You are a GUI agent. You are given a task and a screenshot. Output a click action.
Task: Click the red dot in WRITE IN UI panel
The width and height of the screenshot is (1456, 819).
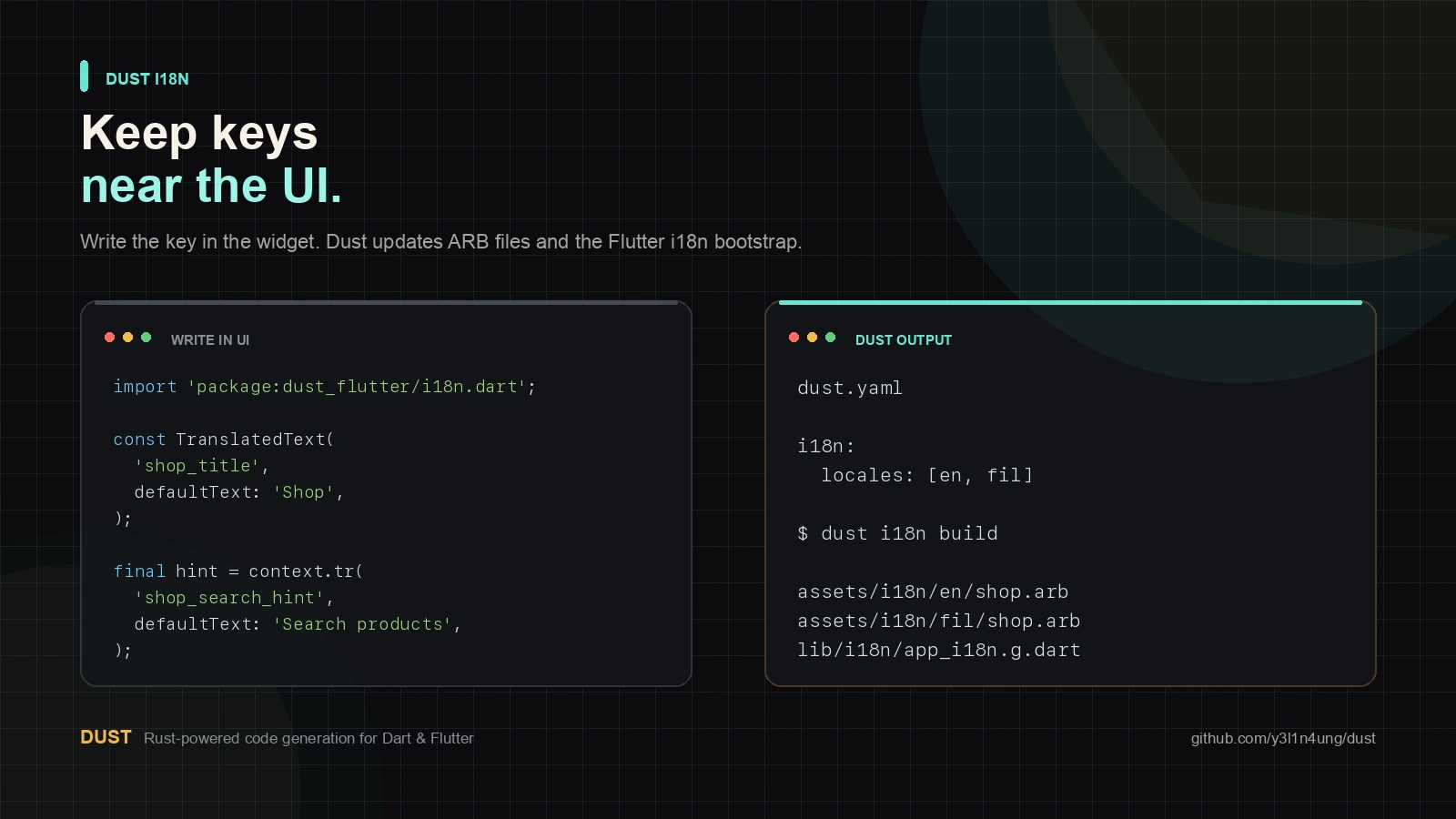coord(110,338)
